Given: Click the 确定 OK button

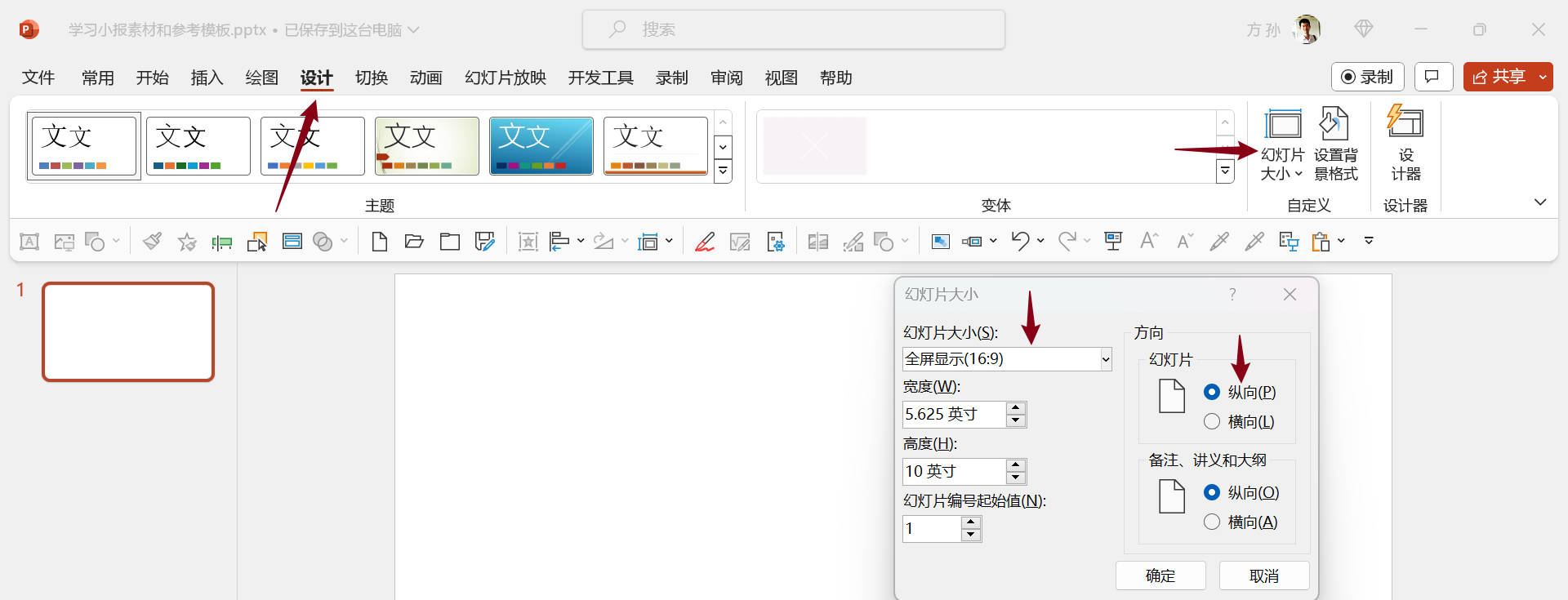Looking at the screenshot, I should 1160,576.
